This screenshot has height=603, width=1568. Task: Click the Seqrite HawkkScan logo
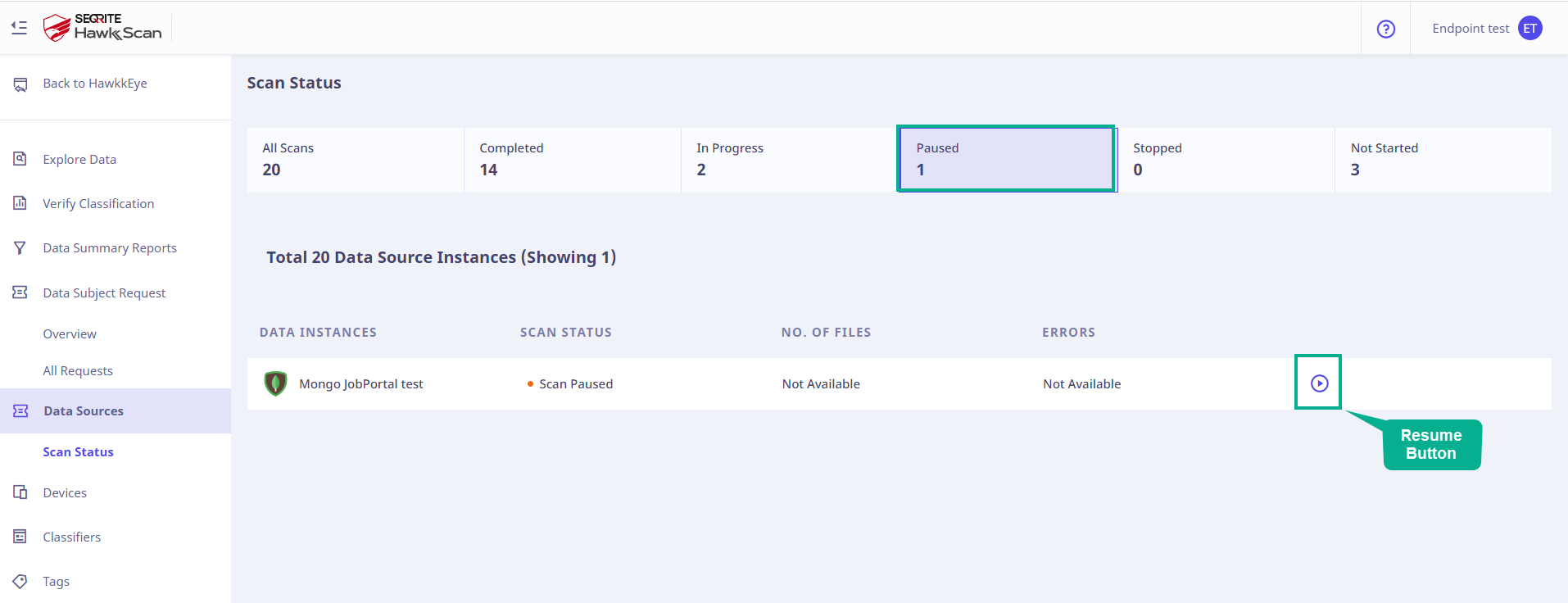click(x=102, y=28)
